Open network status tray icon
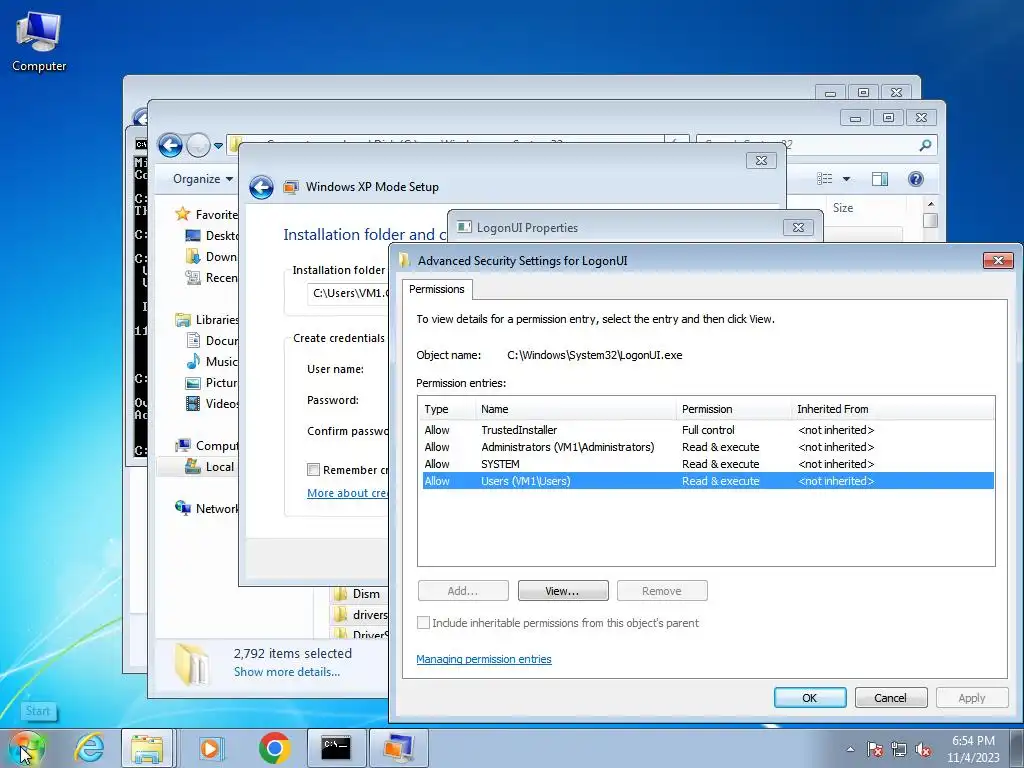This screenshot has width=1024, height=768. (899, 749)
